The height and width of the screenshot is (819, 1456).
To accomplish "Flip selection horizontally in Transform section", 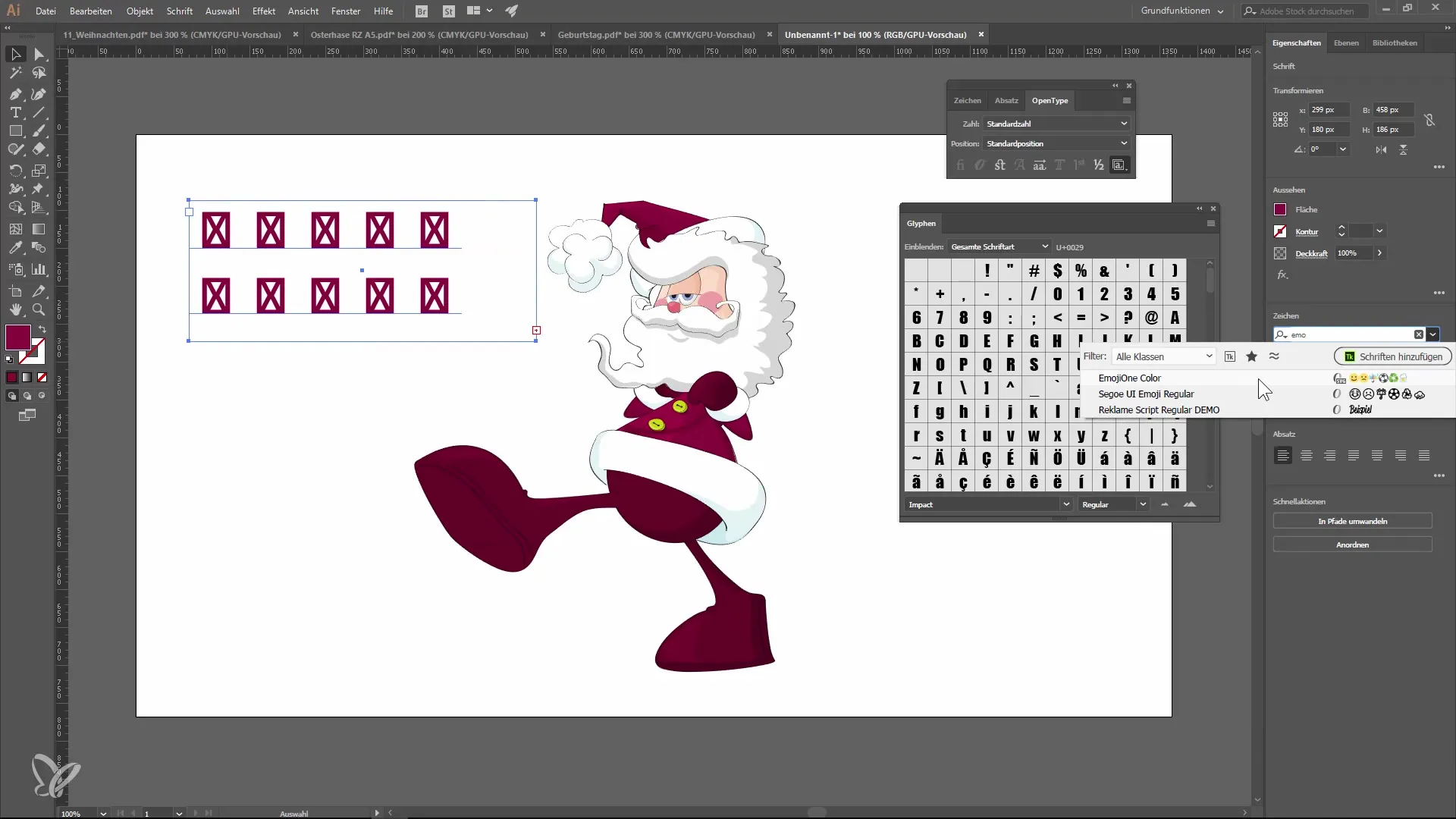I will coord(1381,149).
